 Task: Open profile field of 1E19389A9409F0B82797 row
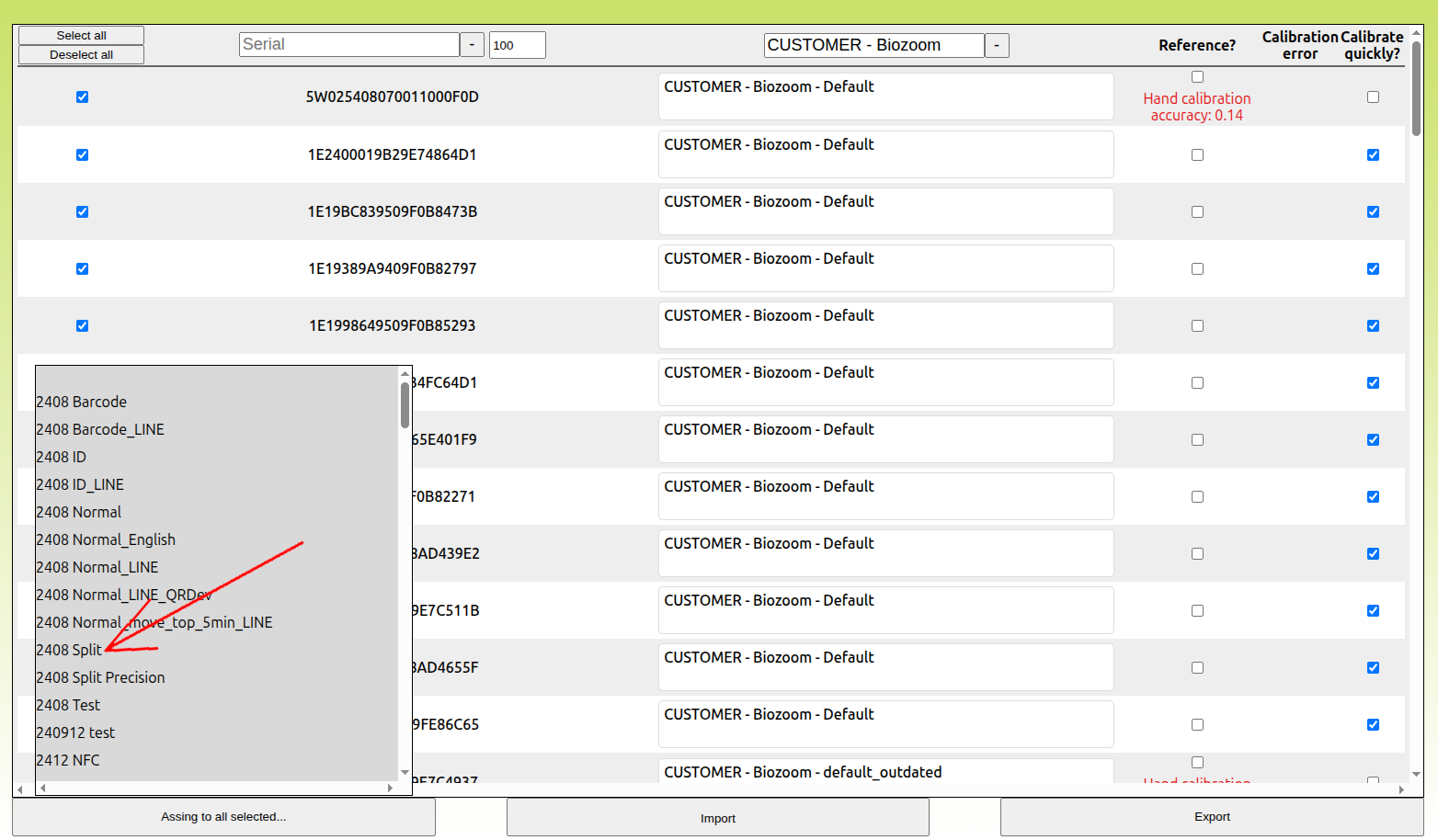pos(885,268)
